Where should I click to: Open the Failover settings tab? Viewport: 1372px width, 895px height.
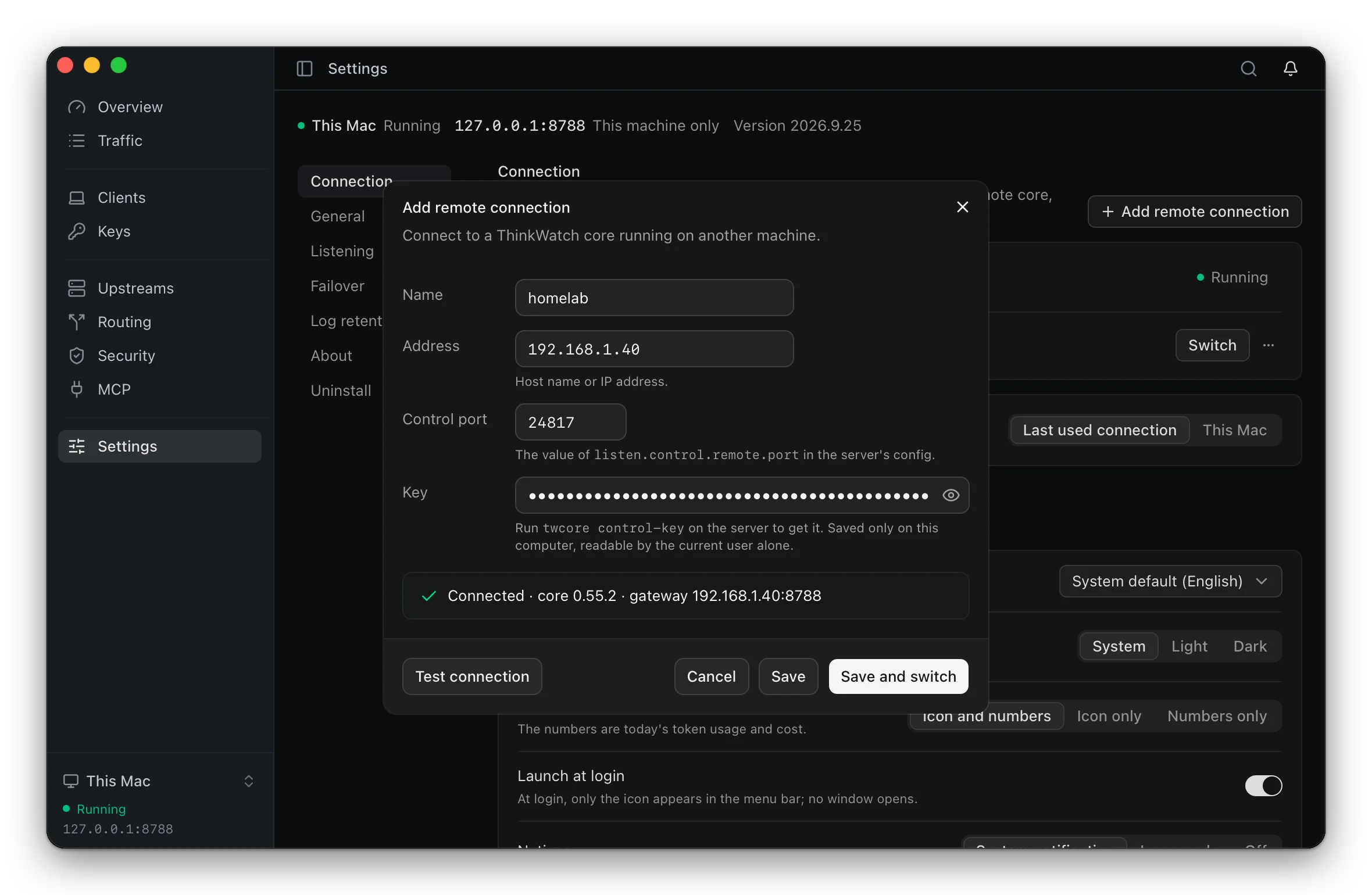coord(337,286)
